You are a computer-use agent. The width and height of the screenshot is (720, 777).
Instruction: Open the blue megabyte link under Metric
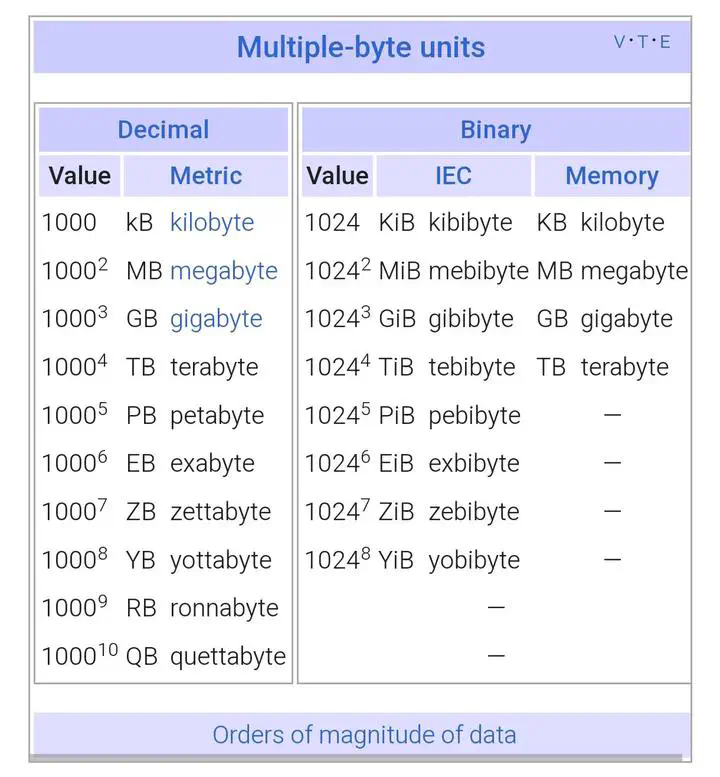[224, 270]
